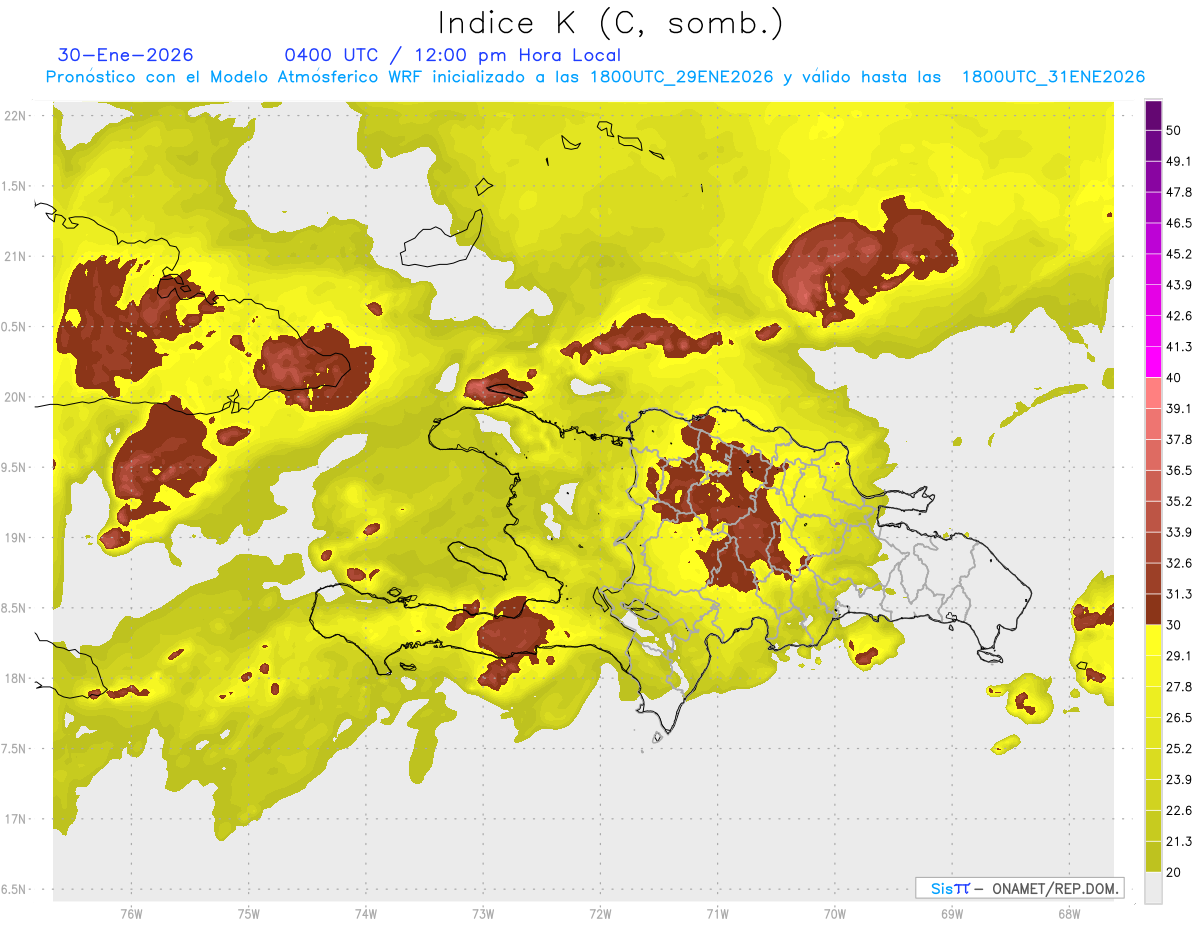1200x927 pixels.
Task: Click the title 'Indice K (C, somb.)'
Action: pos(610,23)
